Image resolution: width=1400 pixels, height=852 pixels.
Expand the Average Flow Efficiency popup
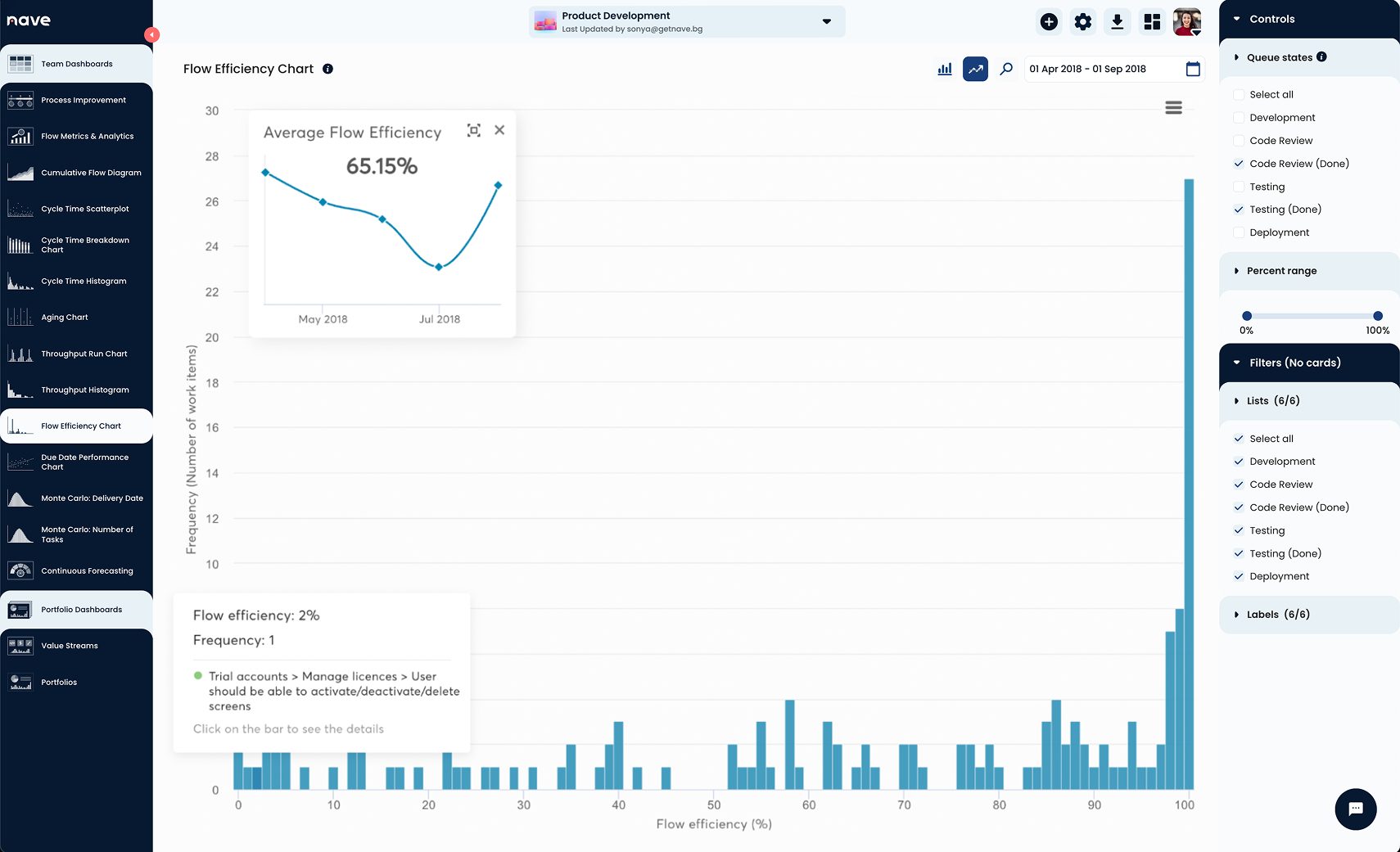[x=473, y=131]
